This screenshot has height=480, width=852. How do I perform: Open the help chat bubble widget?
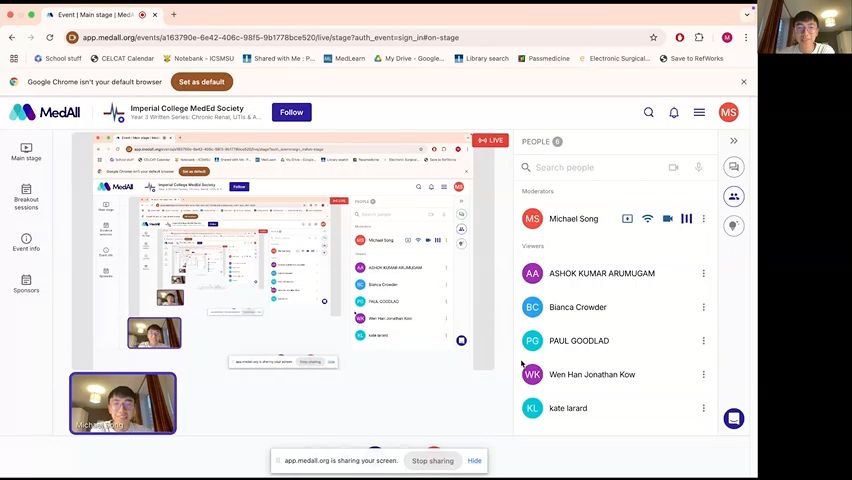[x=734, y=419]
